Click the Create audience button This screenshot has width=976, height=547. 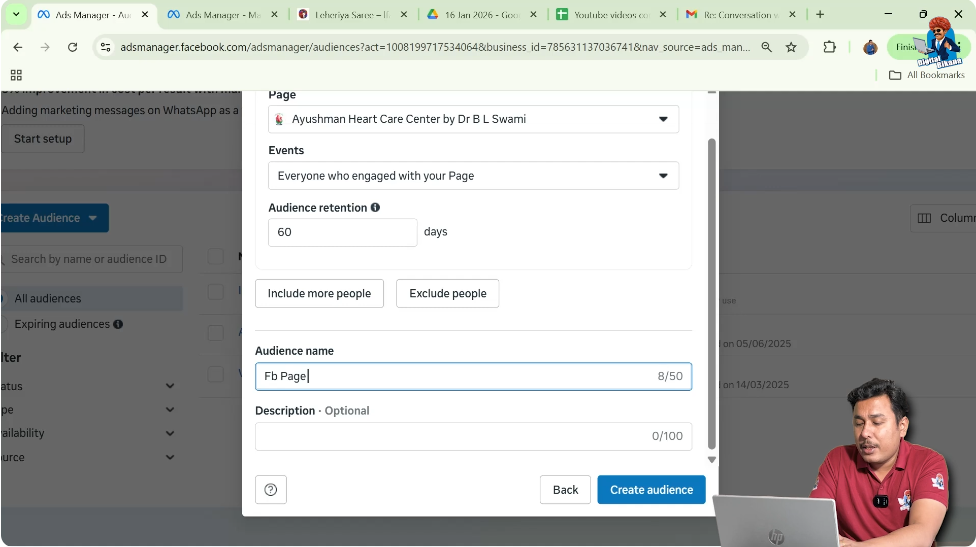(651, 490)
